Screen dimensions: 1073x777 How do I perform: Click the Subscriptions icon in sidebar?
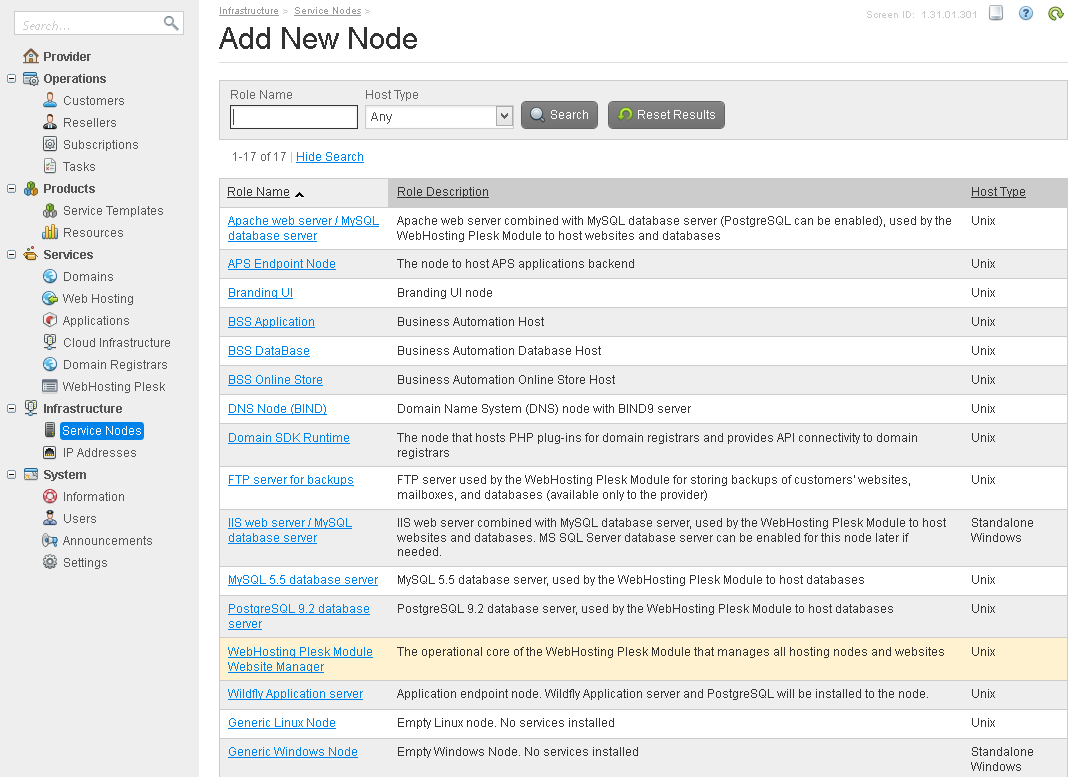50,144
